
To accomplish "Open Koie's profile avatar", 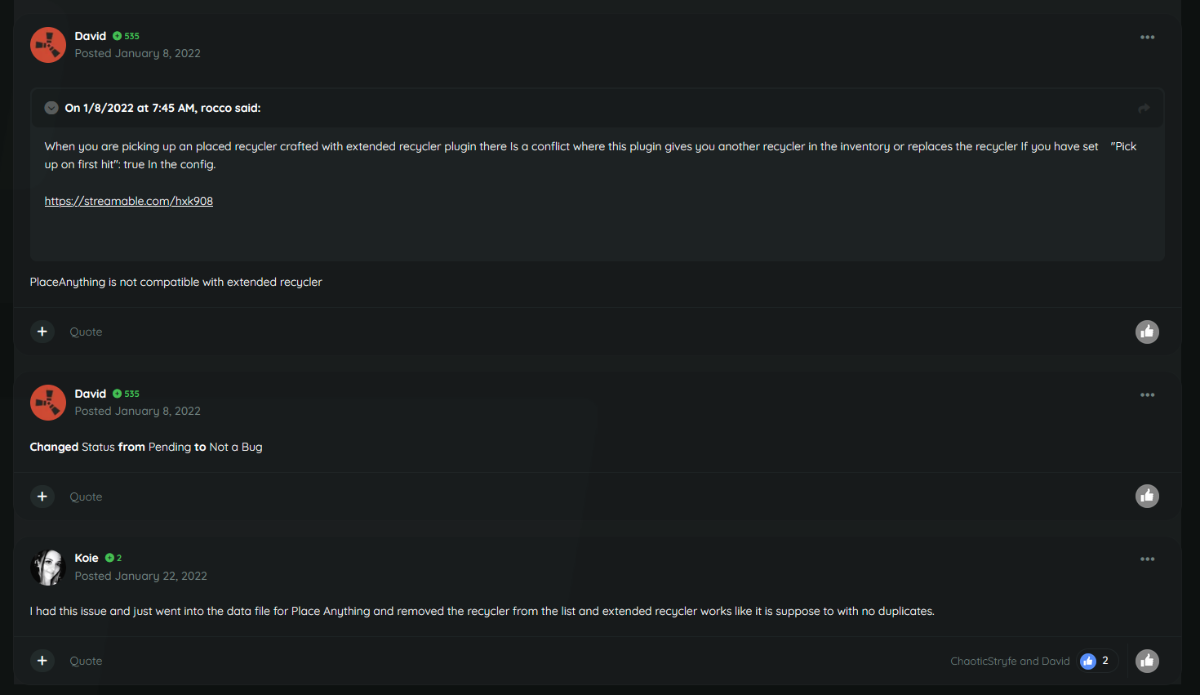I will pos(48,567).
